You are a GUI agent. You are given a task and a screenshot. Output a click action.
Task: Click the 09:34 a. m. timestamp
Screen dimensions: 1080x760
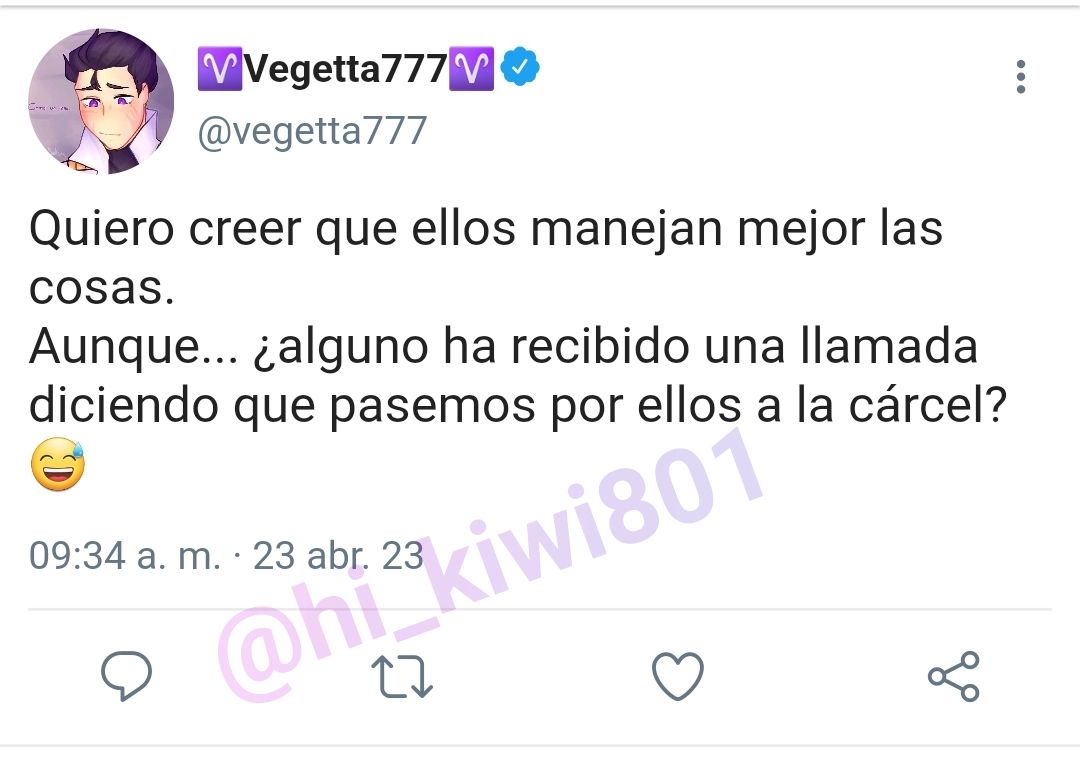click(125, 555)
